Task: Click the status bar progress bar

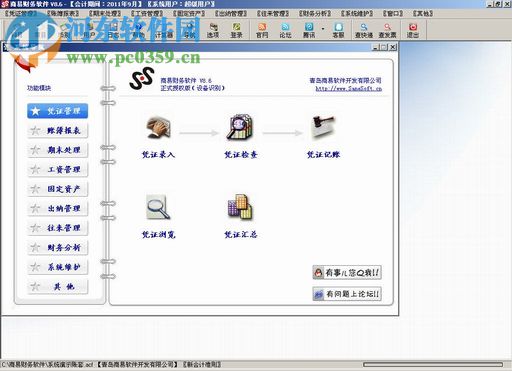Action: [433, 365]
